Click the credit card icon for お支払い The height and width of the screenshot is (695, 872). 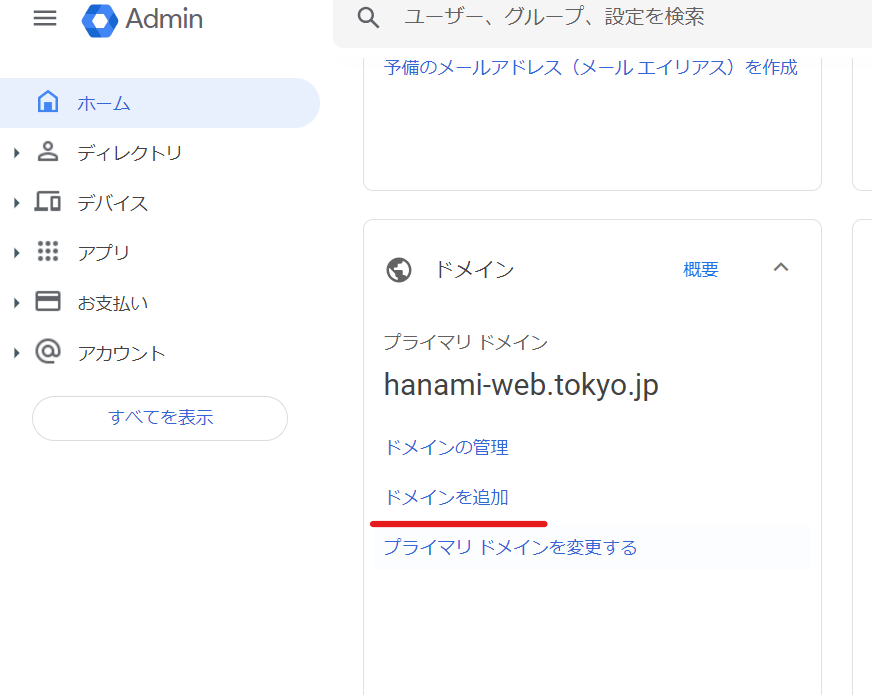pos(48,301)
